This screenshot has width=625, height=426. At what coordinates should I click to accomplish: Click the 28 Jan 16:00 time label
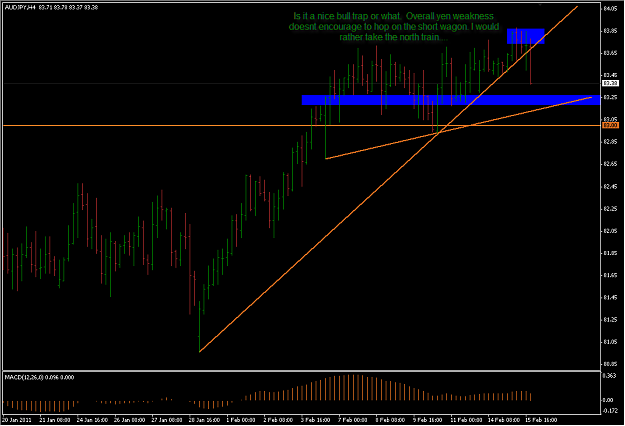coord(204,420)
